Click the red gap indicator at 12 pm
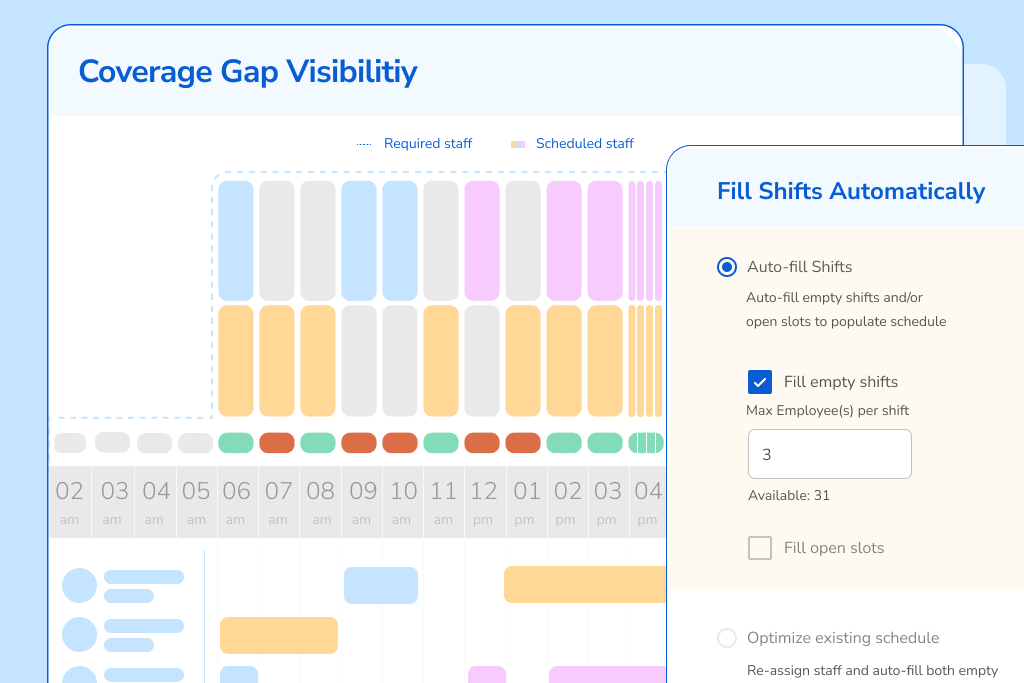Image resolution: width=1024 pixels, height=683 pixels. (x=482, y=442)
